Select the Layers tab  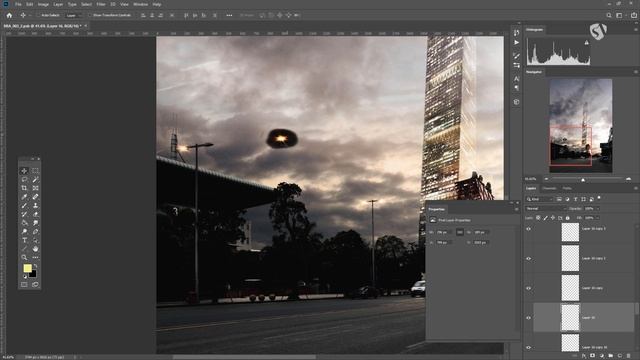(x=531, y=189)
